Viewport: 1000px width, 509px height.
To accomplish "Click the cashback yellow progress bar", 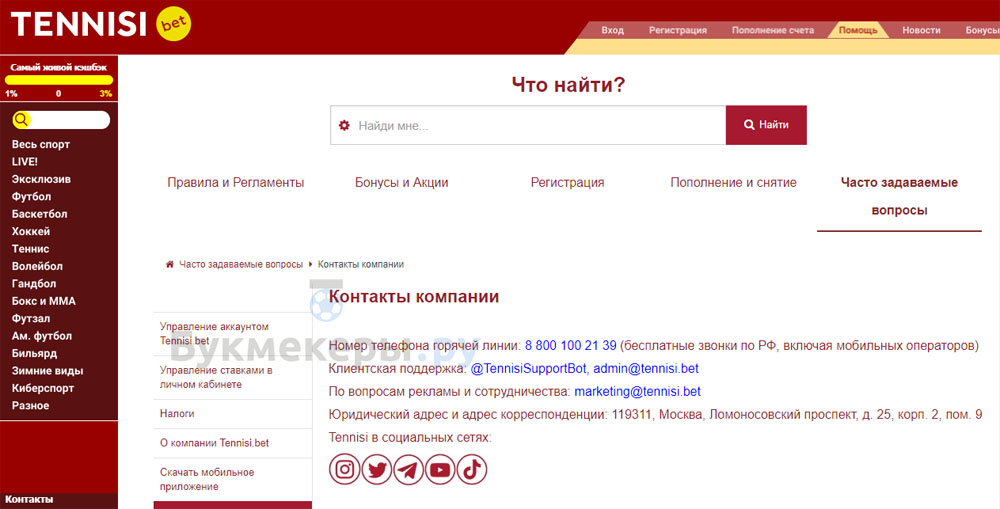I will pos(59,80).
